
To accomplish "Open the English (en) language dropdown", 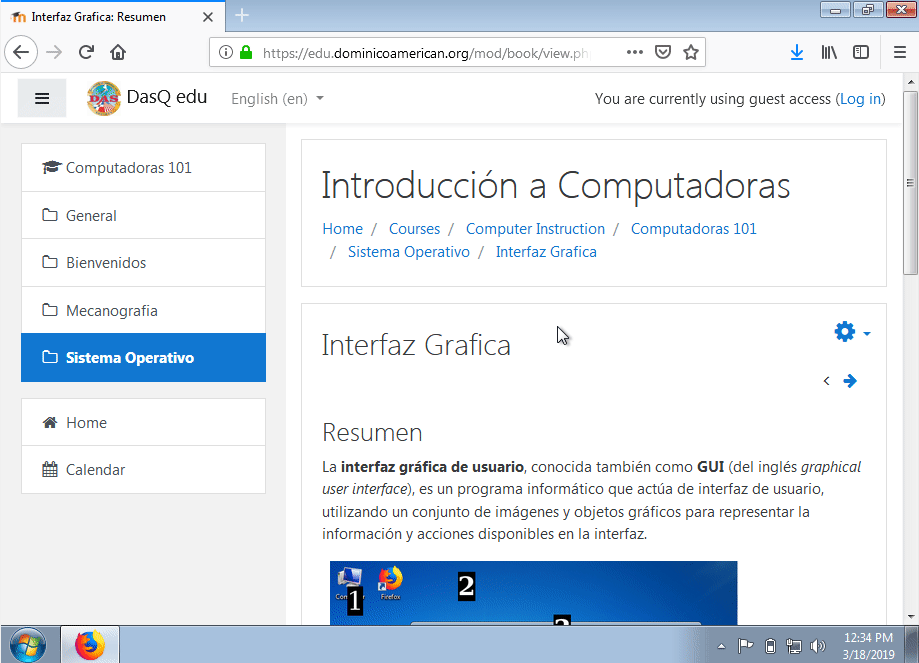I will click(x=277, y=99).
